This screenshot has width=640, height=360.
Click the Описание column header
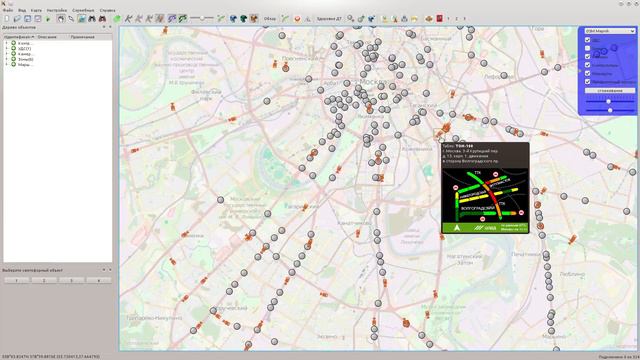tap(52, 37)
